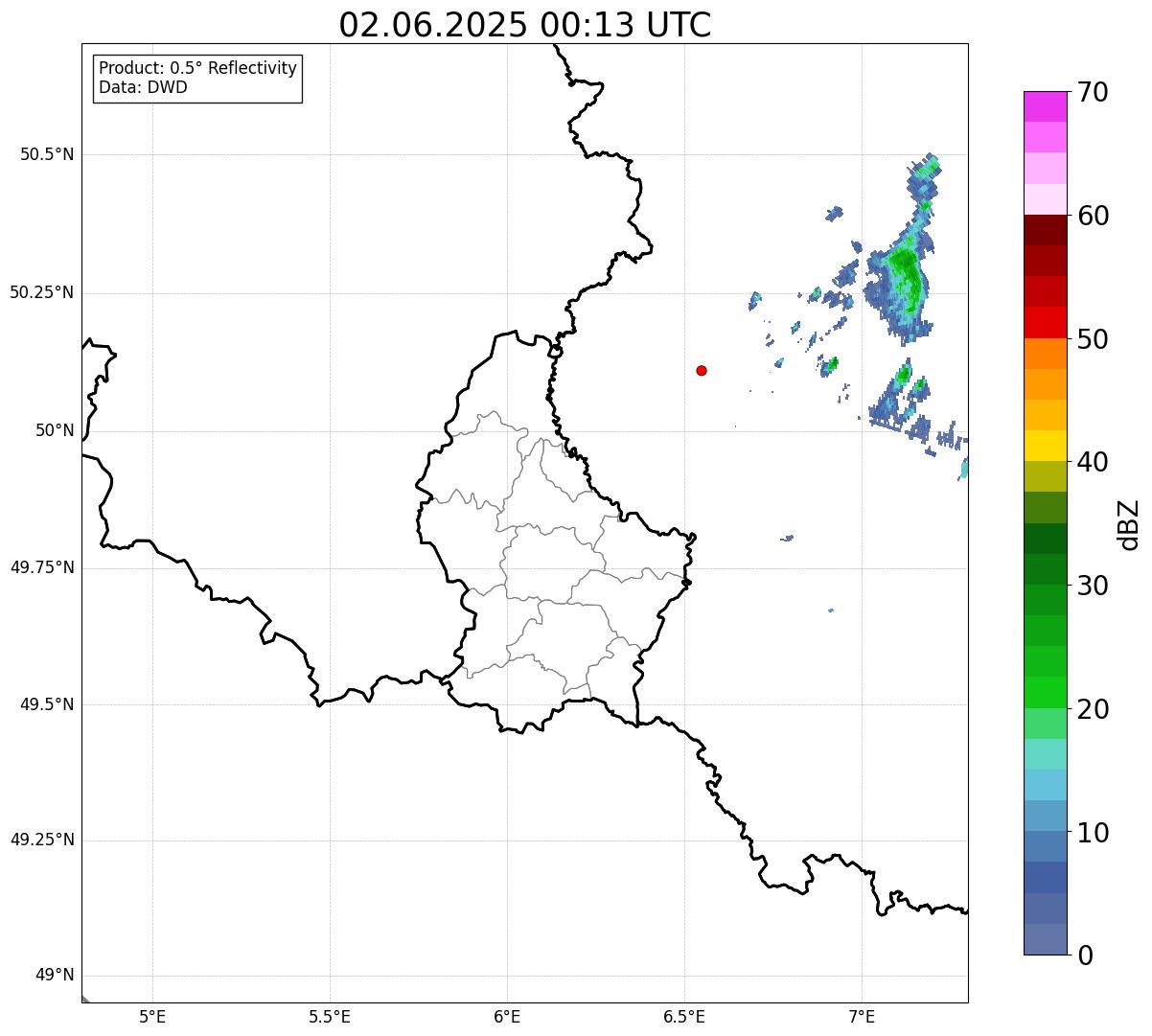
Task: Click the 50.5°N latitude label
Action: pyautogui.click(x=46, y=154)
